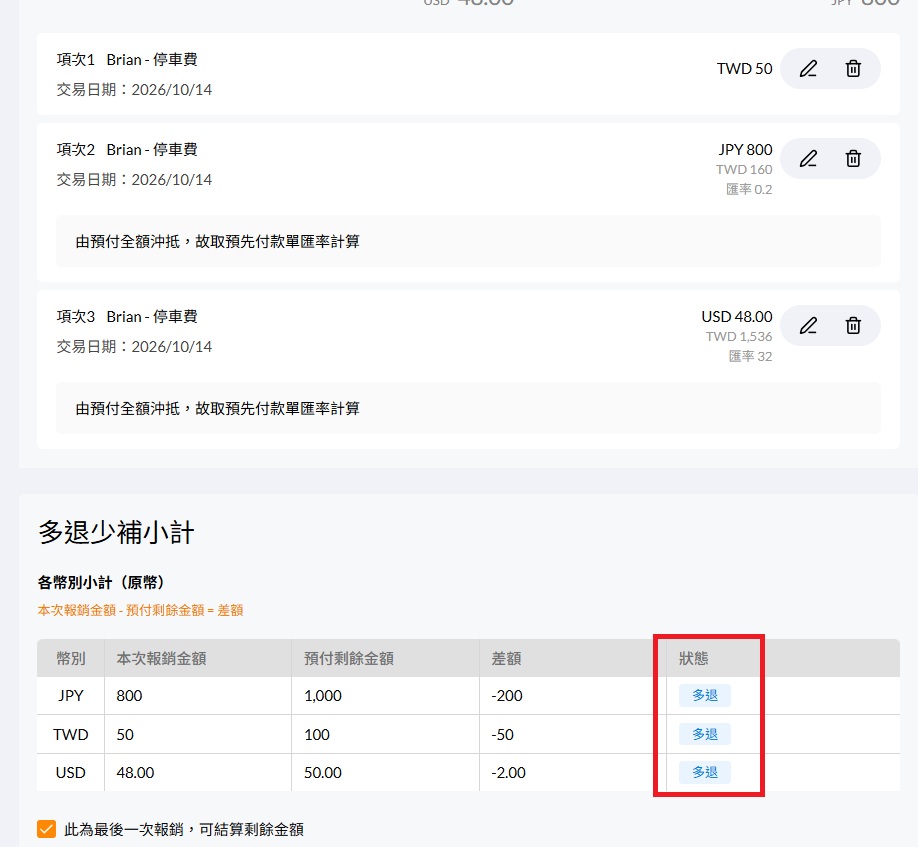Image resolution: width=918 pixels, height=847 pixels.
Task: Select the USD 48.00 amount in item 3
Action: 737,317
